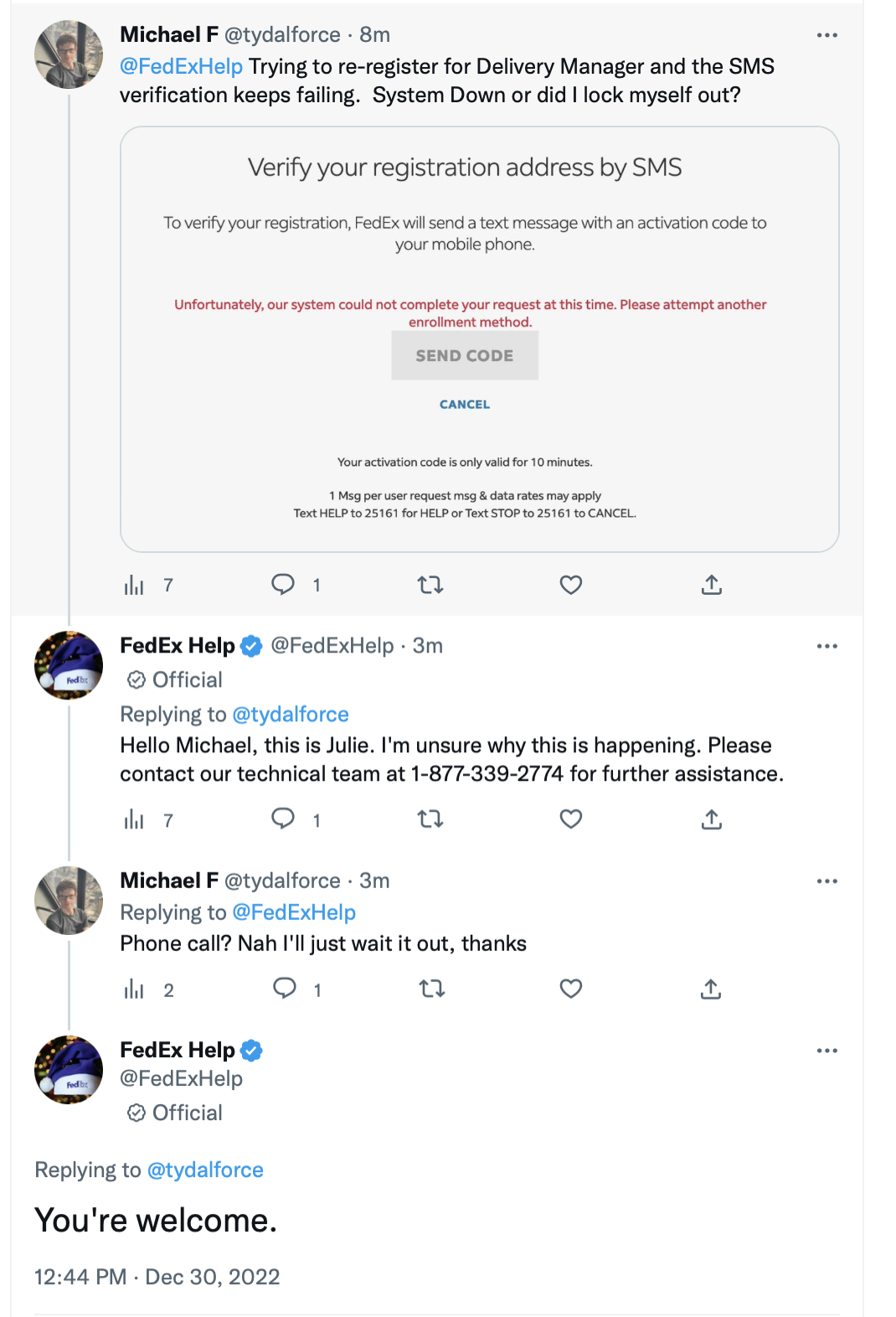Open the 12:44 PM Dec 30, 2022 timestamp
This screenshot has width=896, height=1317.
(157, 1277)
